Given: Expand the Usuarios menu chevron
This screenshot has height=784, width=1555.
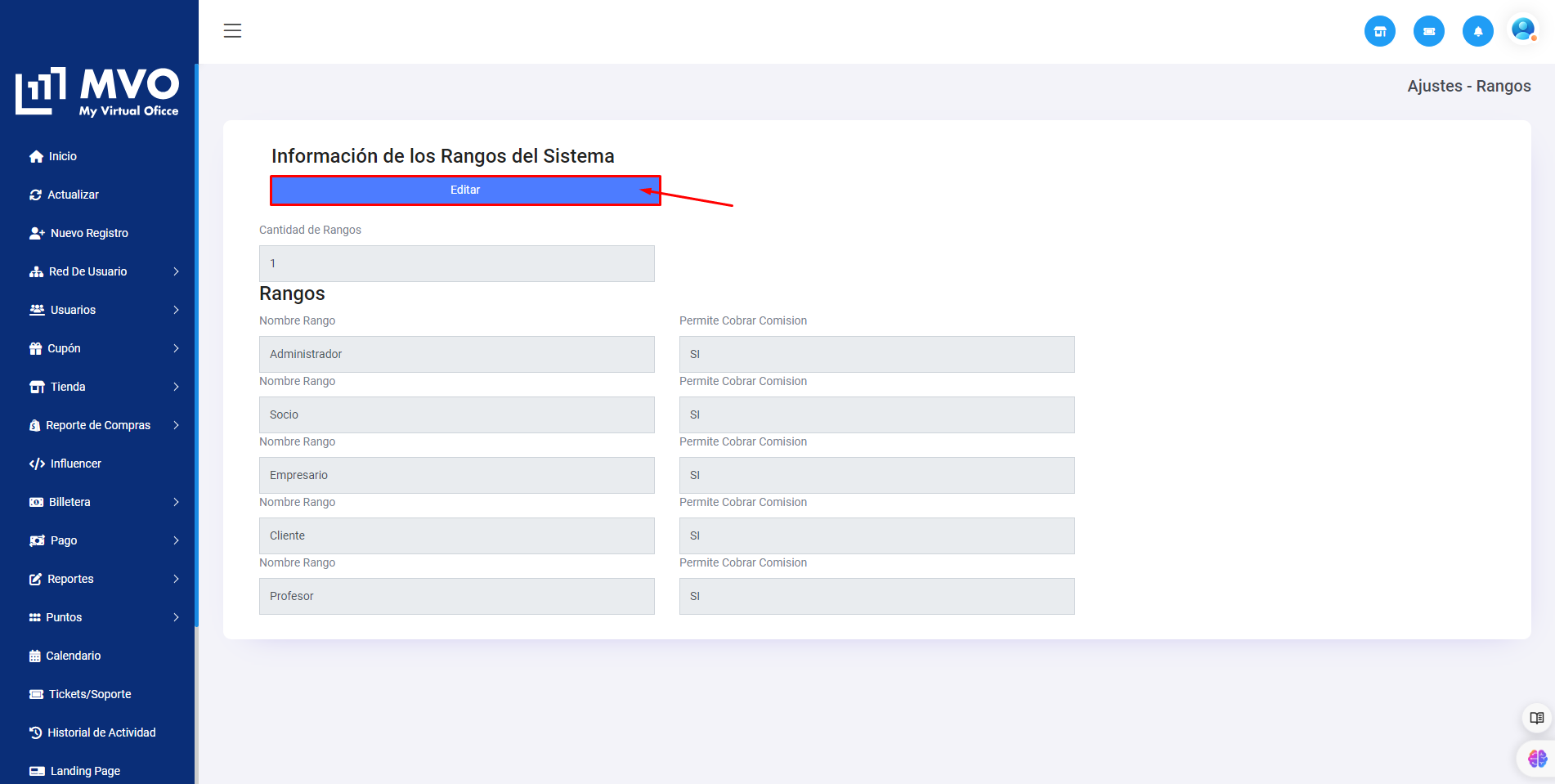Looking at the screenshot, I should coord(176,310).
